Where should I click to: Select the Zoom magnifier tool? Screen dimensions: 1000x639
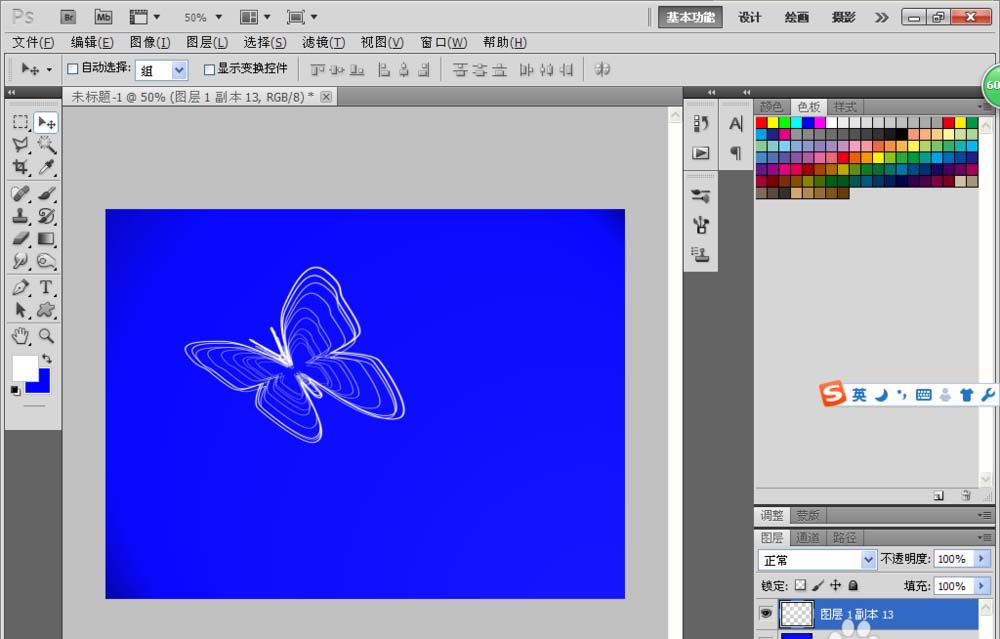[46, 336]
